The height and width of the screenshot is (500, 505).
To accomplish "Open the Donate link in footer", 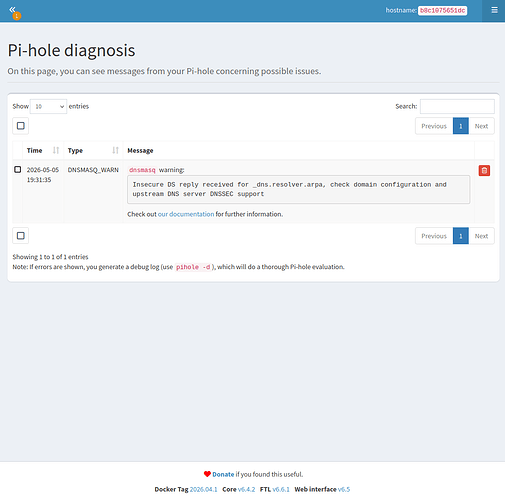I will (223, 474).
